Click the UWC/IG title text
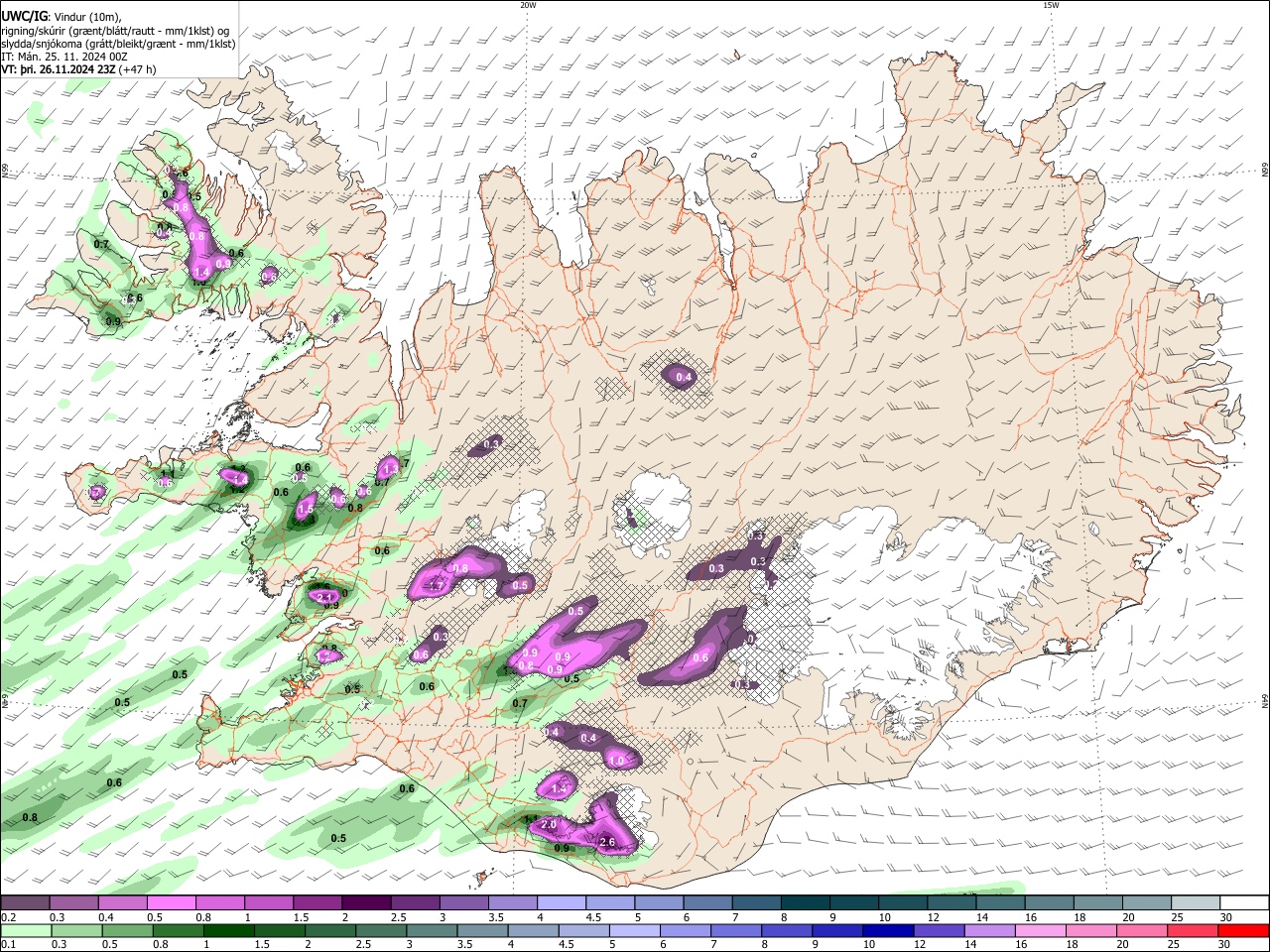The width and height of the screenshot is (1270, 952). point(23,15)
